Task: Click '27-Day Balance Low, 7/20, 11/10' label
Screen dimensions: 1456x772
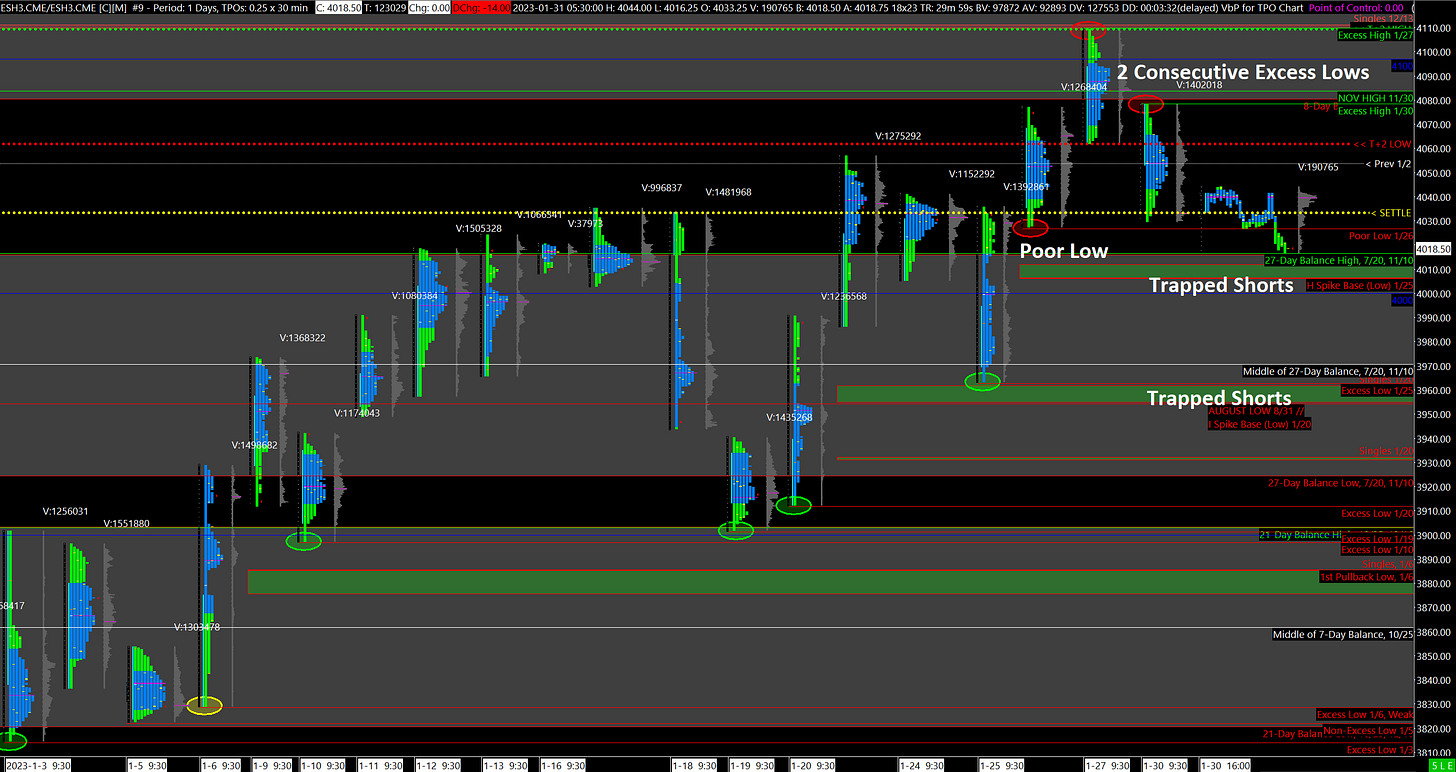Action: coord(1339,484)
